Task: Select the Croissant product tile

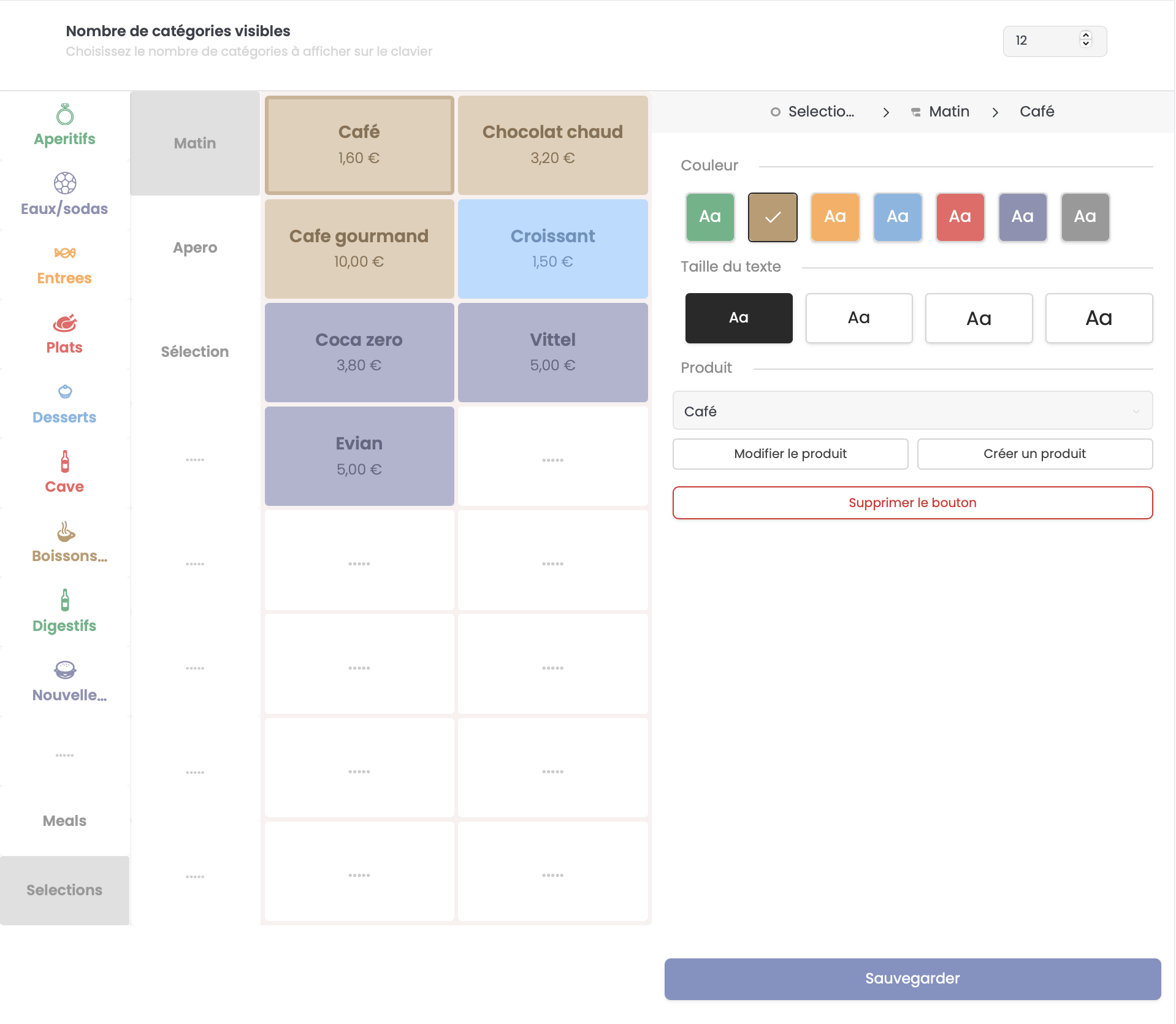Action: 552,248
